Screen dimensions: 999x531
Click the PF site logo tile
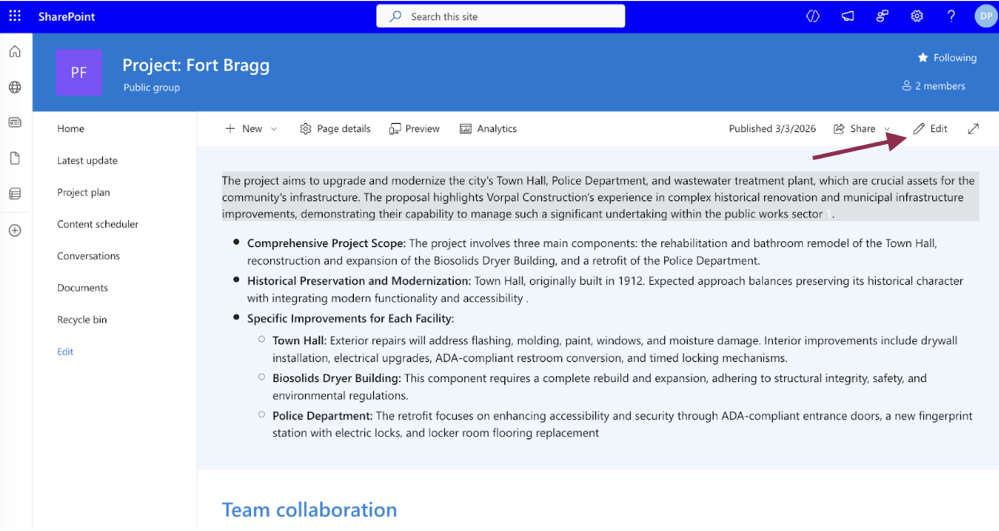click(x=78, y=72)
